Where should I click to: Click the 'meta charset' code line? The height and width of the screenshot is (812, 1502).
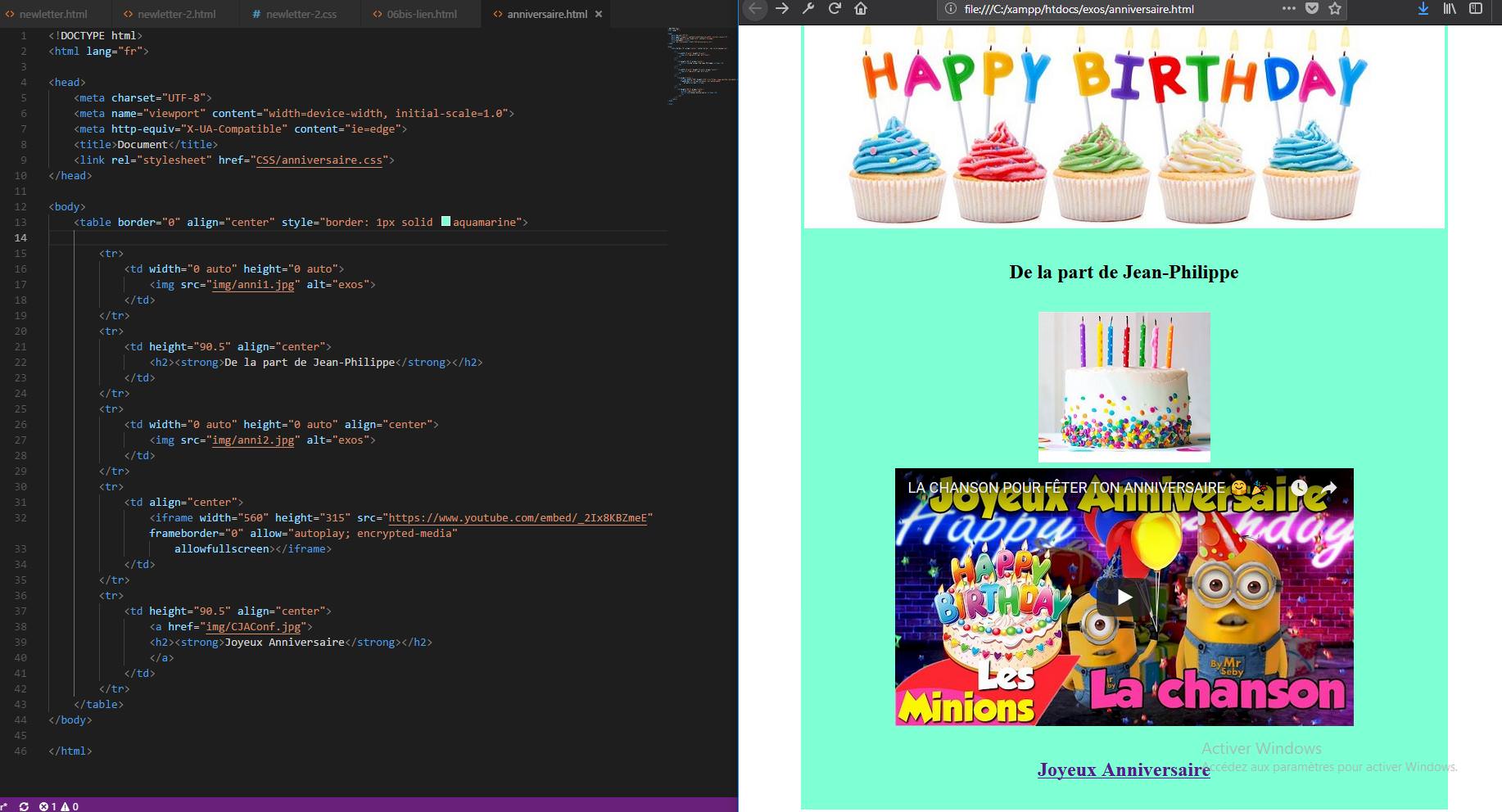point(143,97)
